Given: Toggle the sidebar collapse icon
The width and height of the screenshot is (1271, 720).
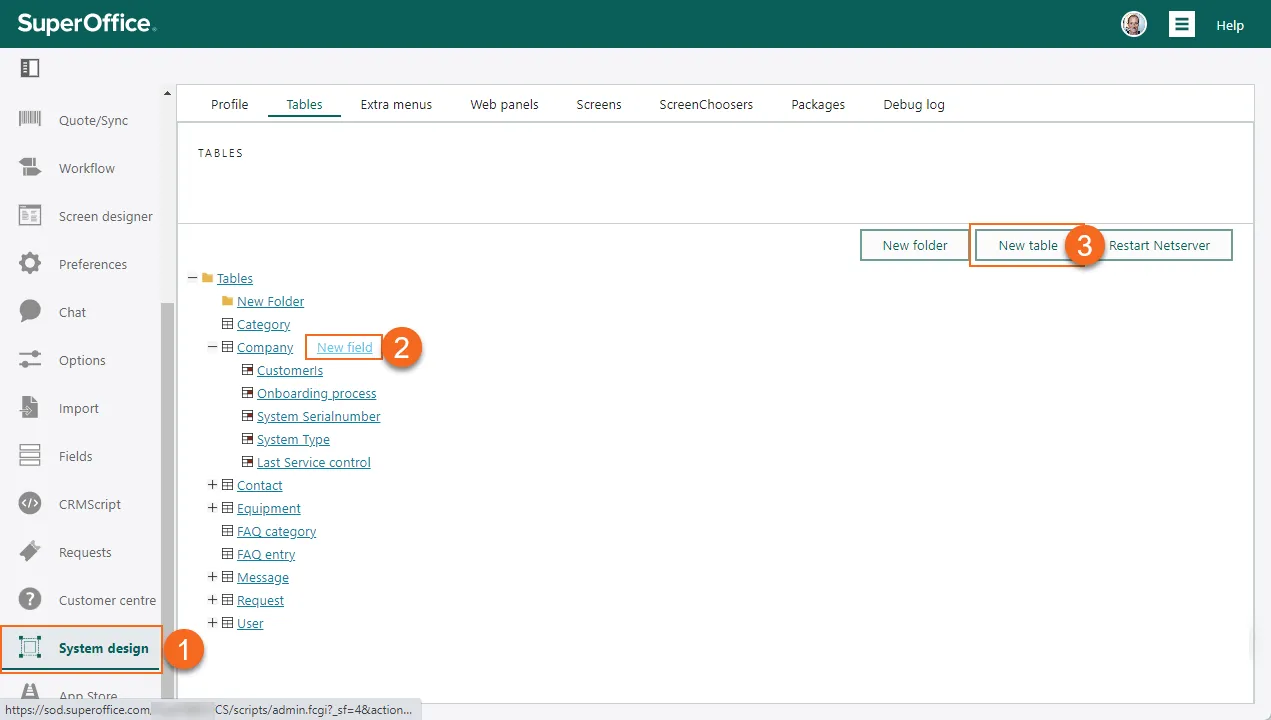Looking at the screenshot, I should [x=30, y=68].
